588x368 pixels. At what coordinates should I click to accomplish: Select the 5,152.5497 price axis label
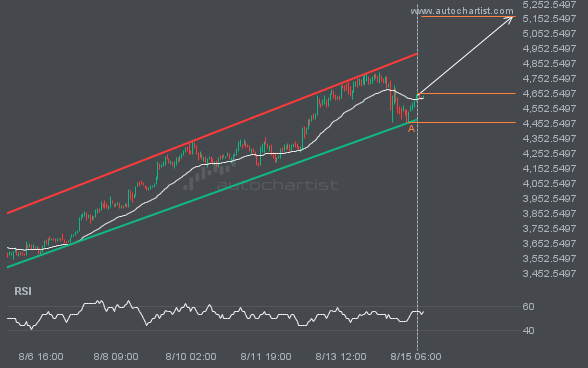pos(549,19)
